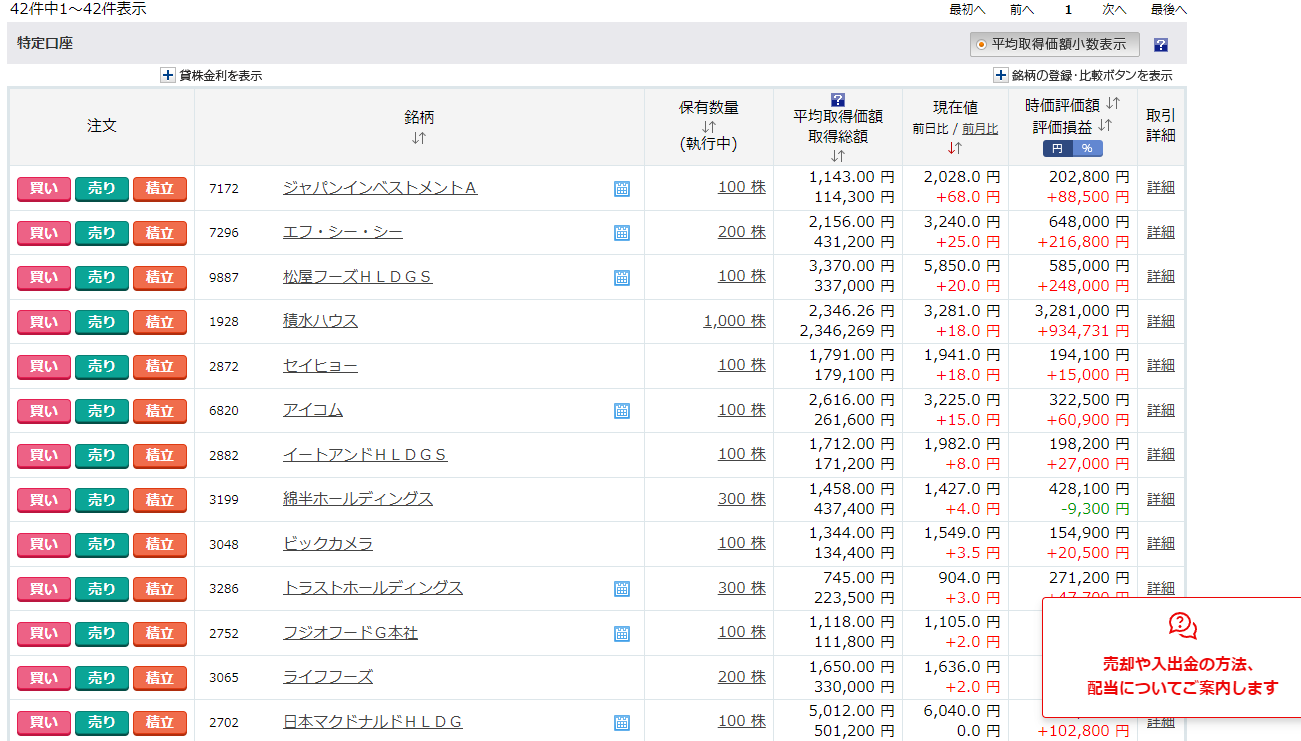Sort by 時価評価額 arrows
The height and width of the screenshot is (741, 1301).
[1113, 104]
